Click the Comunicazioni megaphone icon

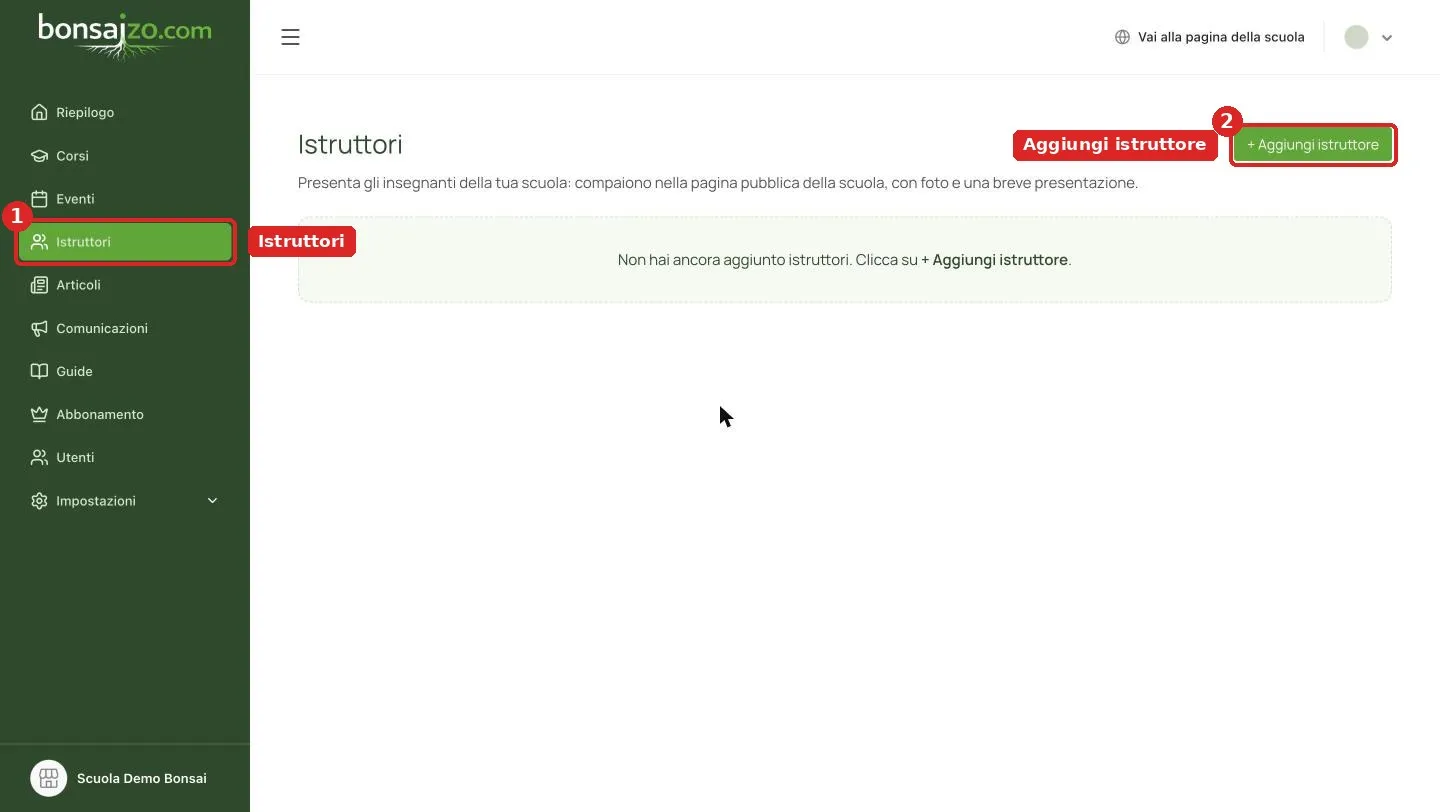(x=39, y=327)
